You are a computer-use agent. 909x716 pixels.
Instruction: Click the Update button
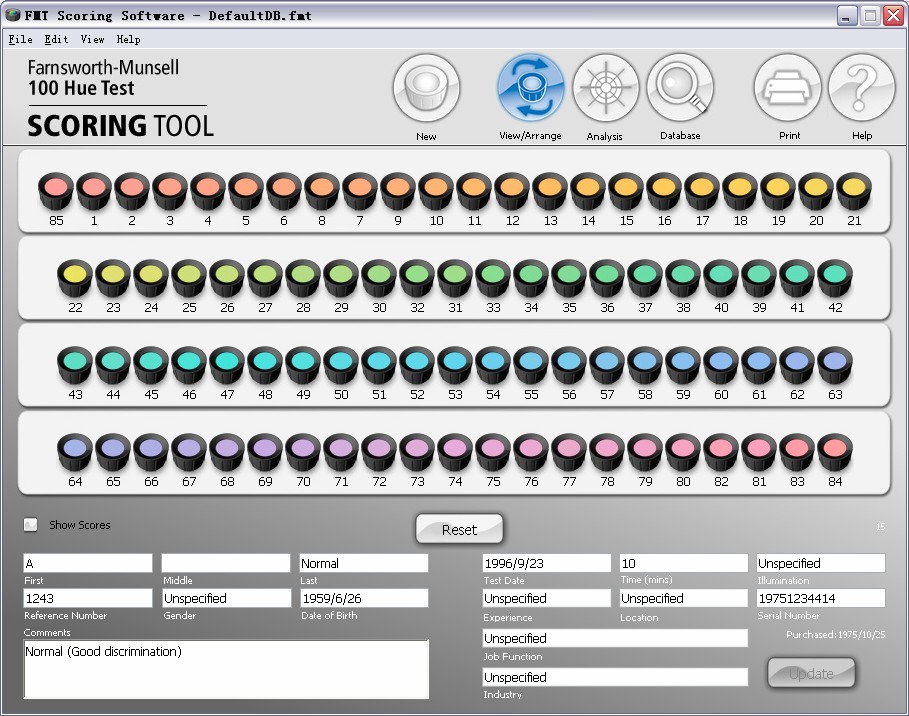811,674
